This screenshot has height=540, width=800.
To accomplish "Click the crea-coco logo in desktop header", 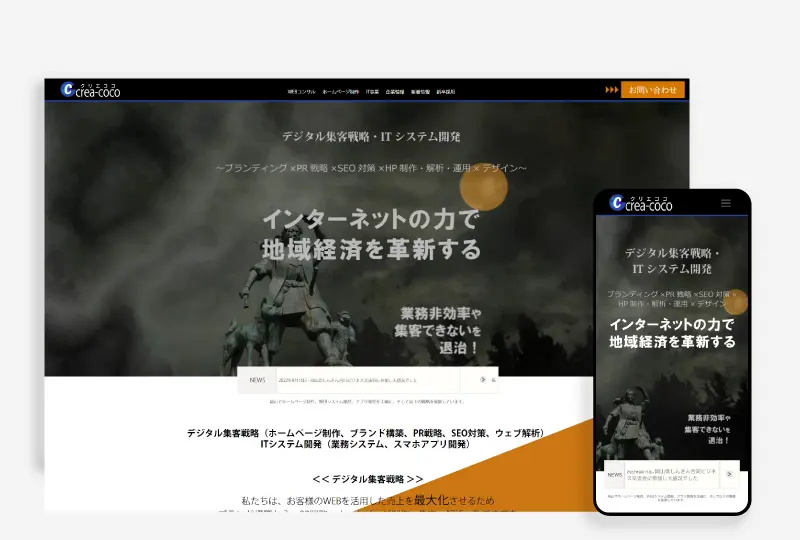I will click(90, 90).
